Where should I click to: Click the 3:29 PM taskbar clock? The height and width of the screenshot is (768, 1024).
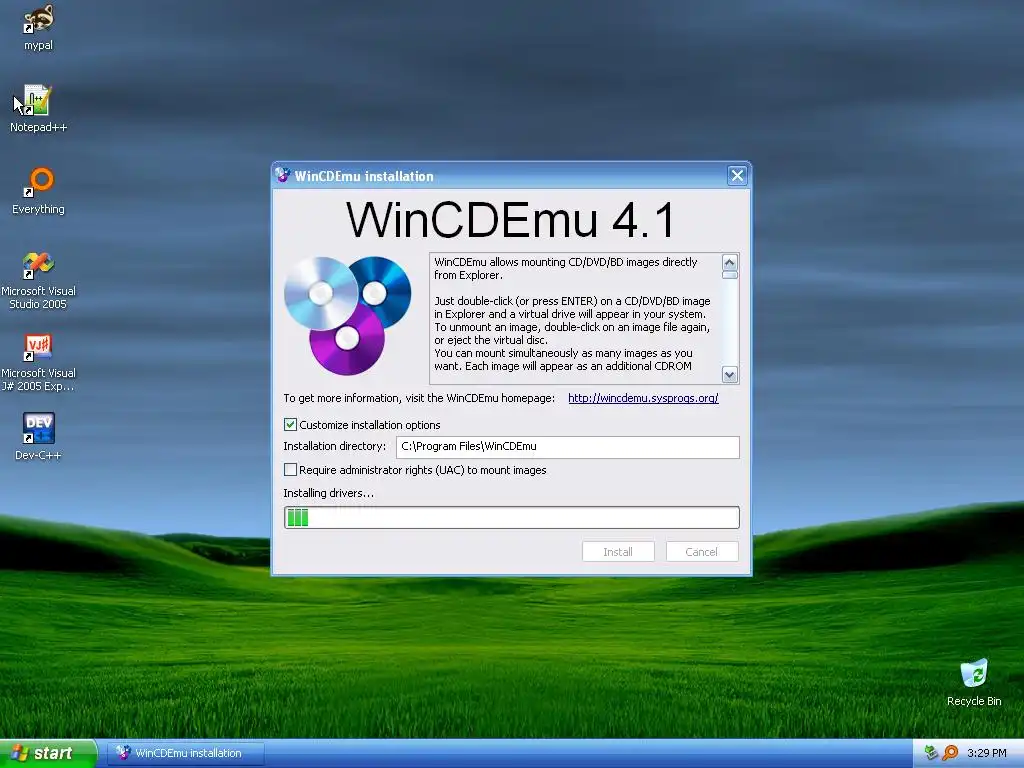pyautogui.click(x=987, y=753)
